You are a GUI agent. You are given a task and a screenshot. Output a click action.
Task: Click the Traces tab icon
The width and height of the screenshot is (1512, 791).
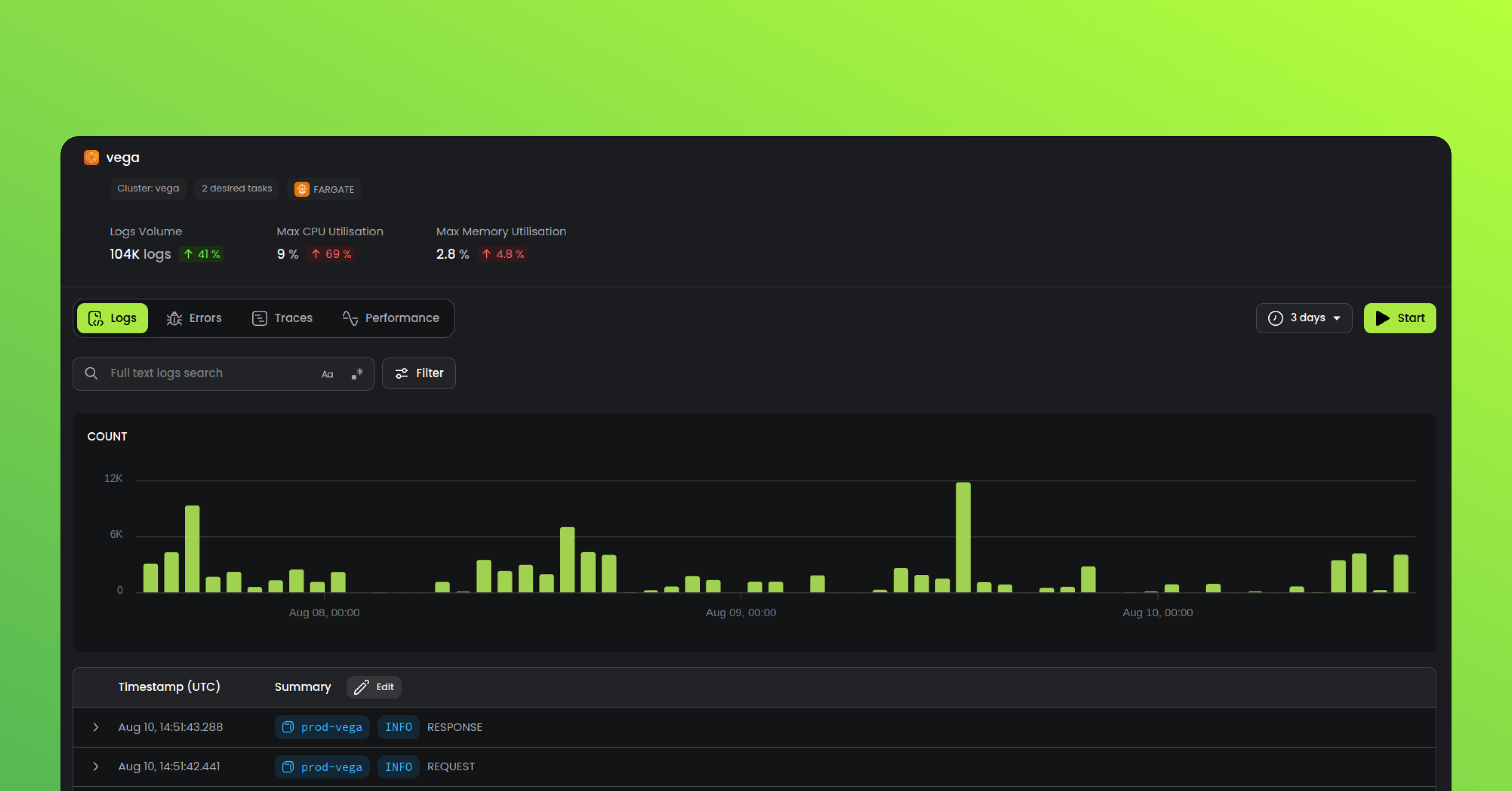259,318
